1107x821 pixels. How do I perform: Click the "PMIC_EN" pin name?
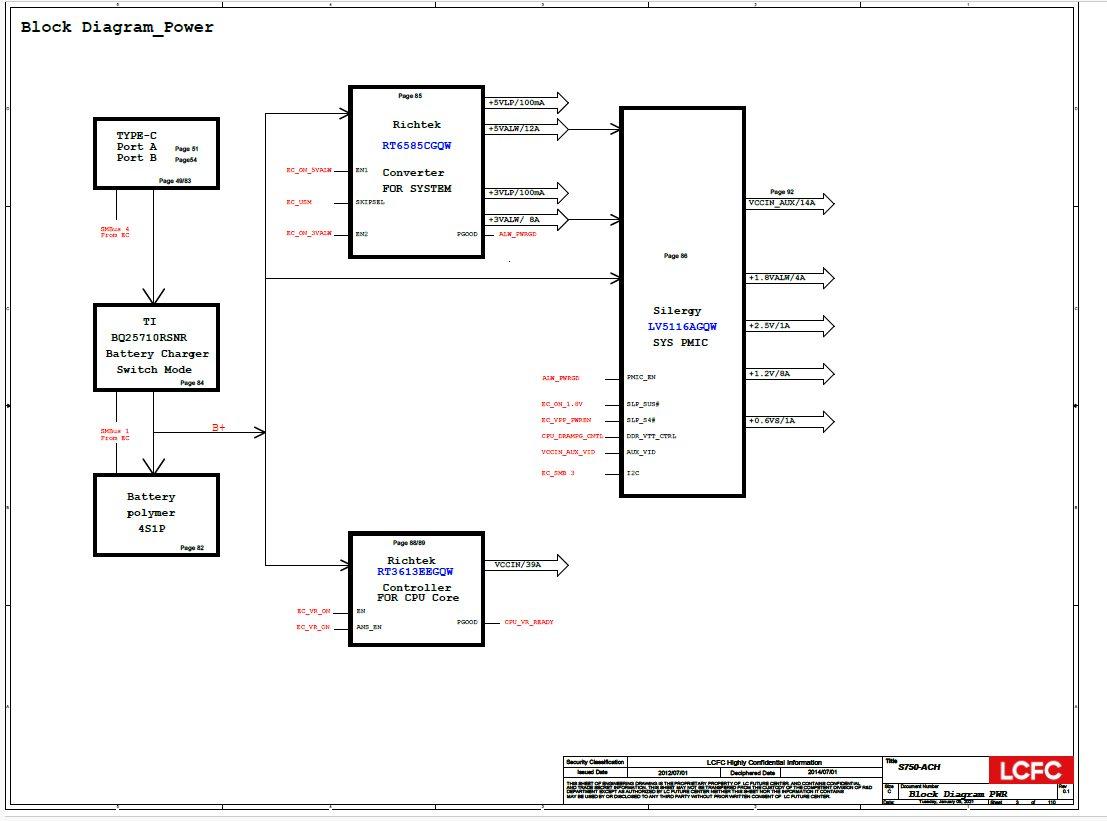641,378
